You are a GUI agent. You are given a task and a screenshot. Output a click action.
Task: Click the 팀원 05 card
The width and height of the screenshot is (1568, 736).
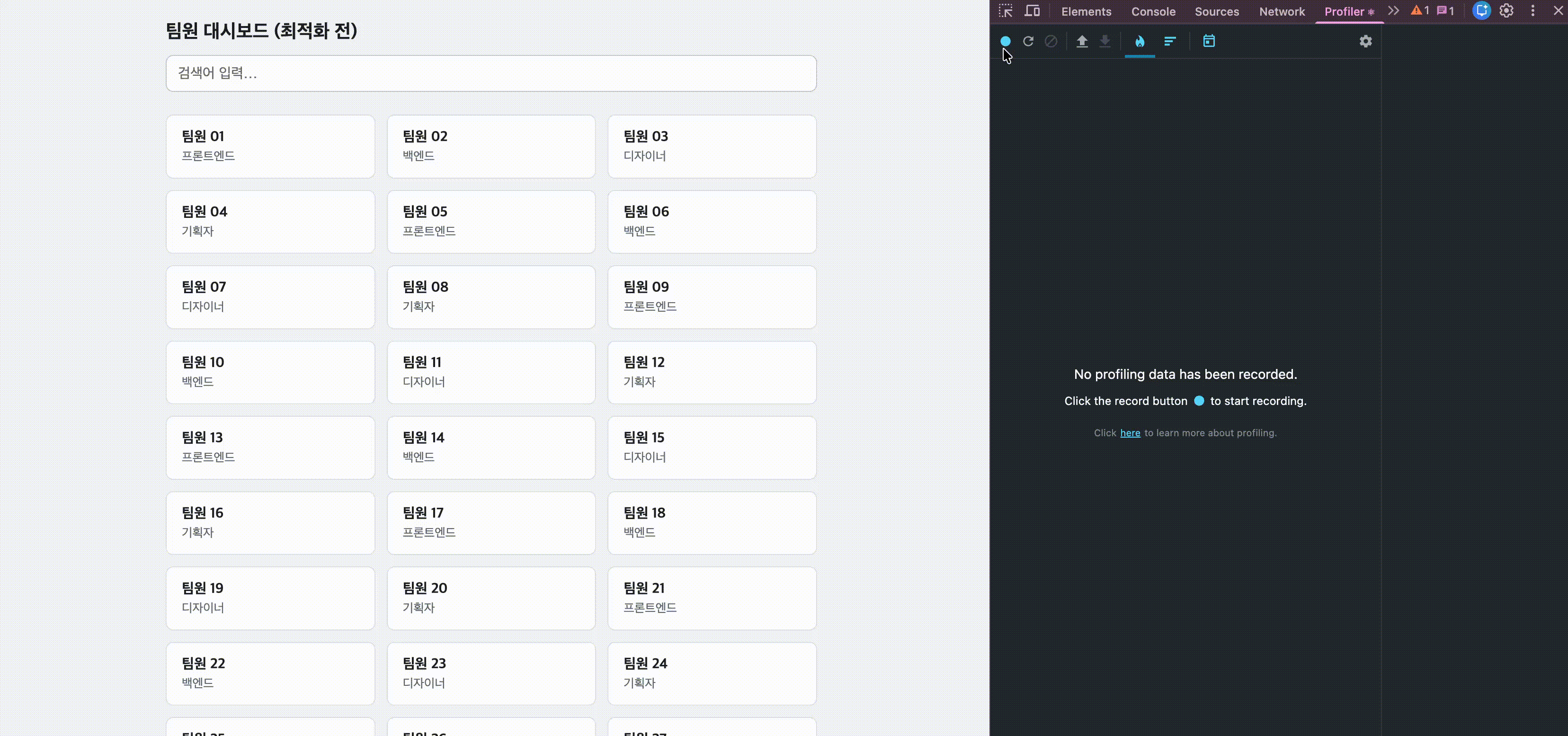pos(491,222)
